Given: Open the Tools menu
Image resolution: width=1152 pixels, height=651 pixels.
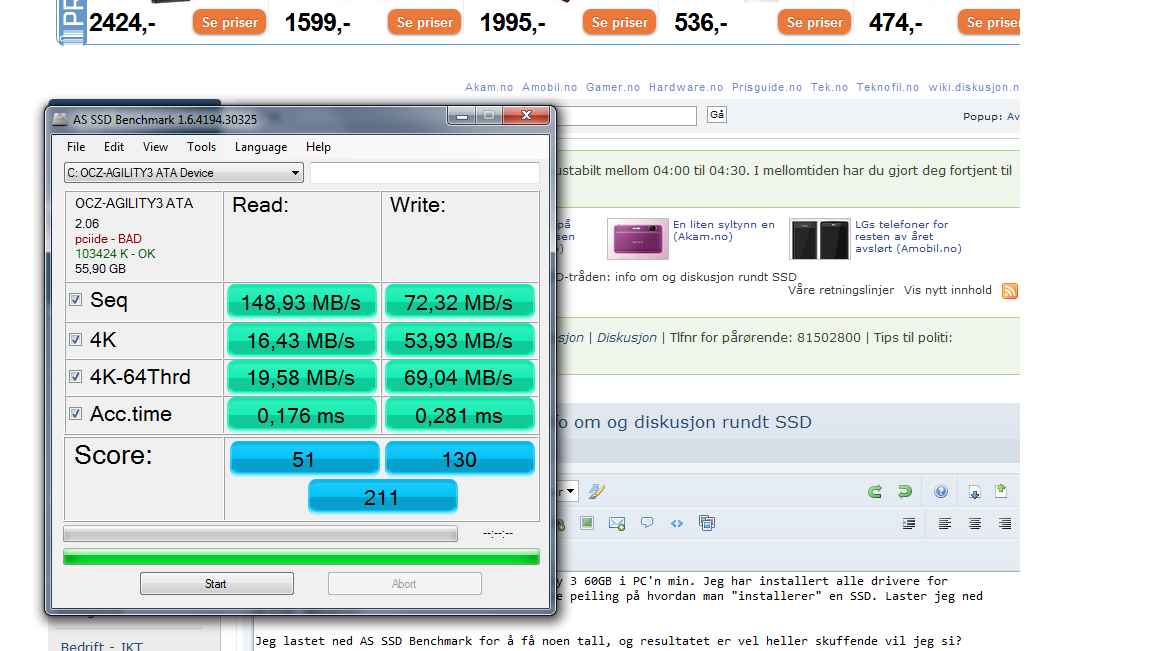Looking at the screenshot, I should tap(201, 147).
